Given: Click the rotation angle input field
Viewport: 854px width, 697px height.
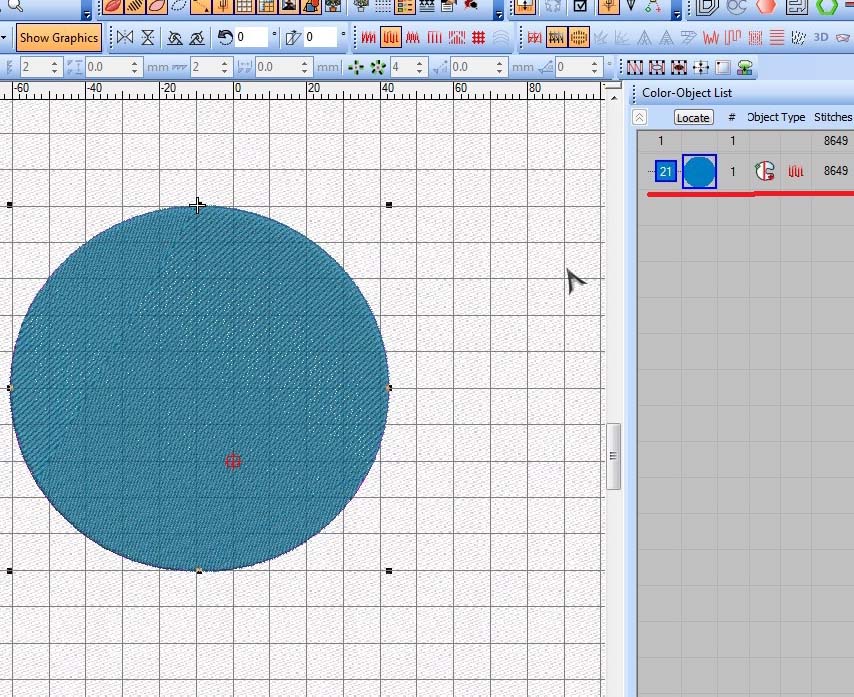Looking at the screenshot, I should [252, 38].
